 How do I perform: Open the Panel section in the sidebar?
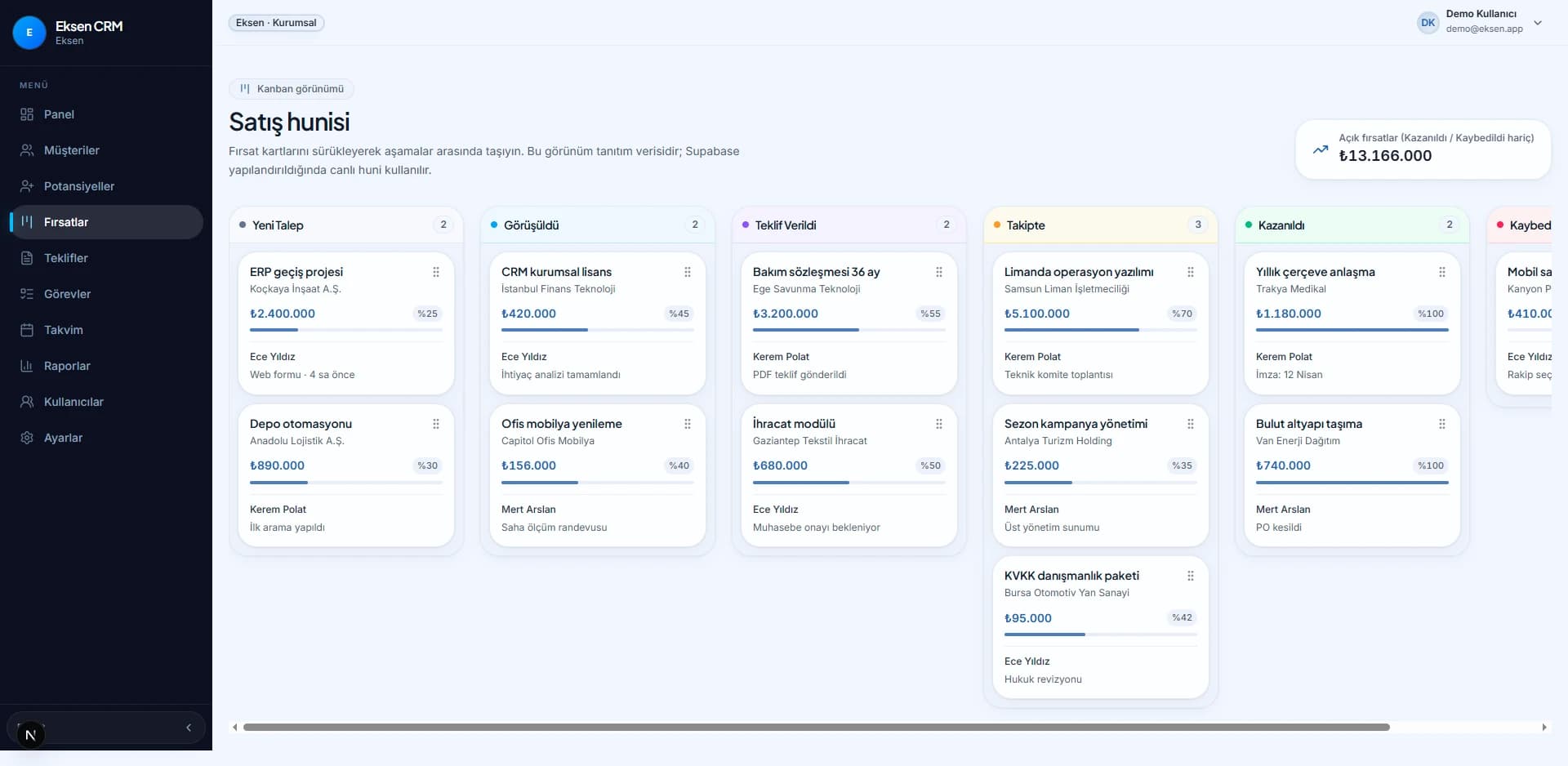(59, 114)
